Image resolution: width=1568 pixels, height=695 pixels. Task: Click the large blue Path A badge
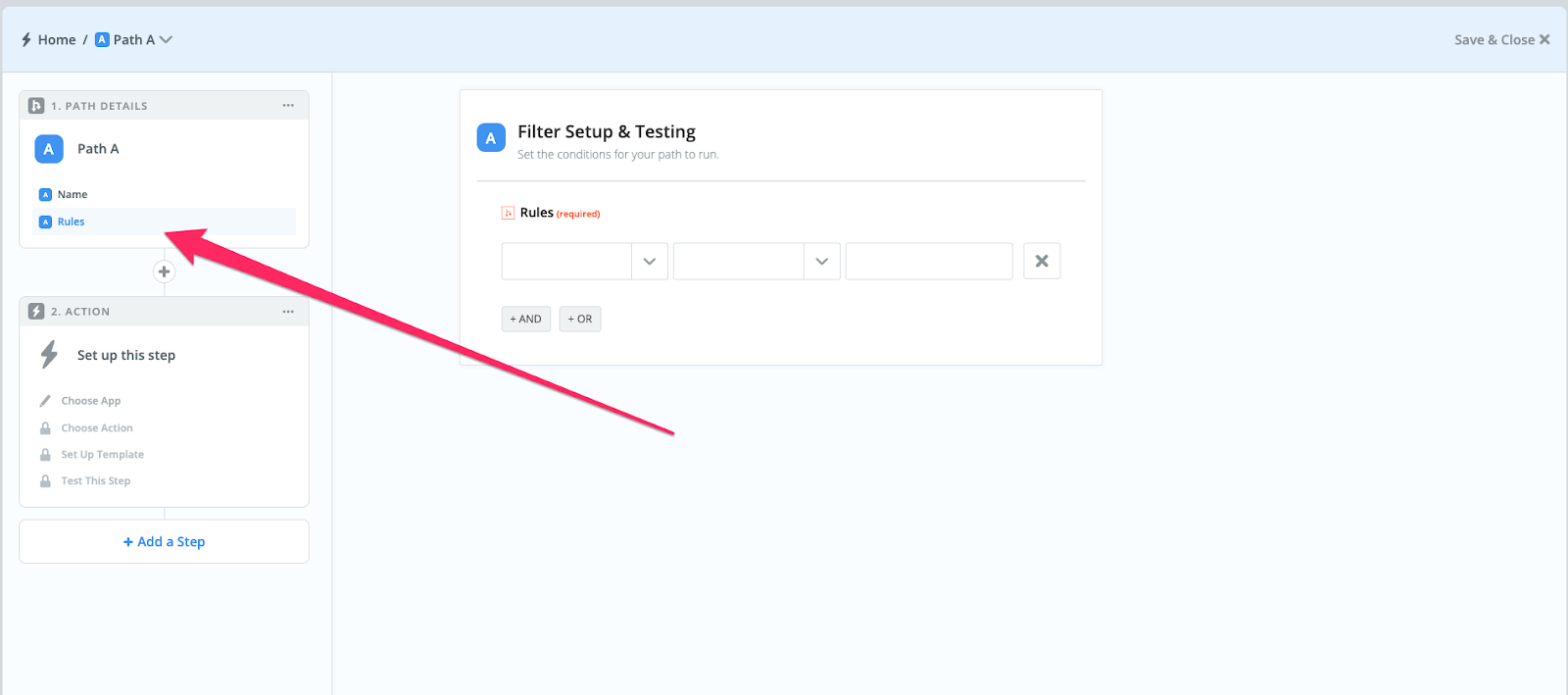point(49,149)
